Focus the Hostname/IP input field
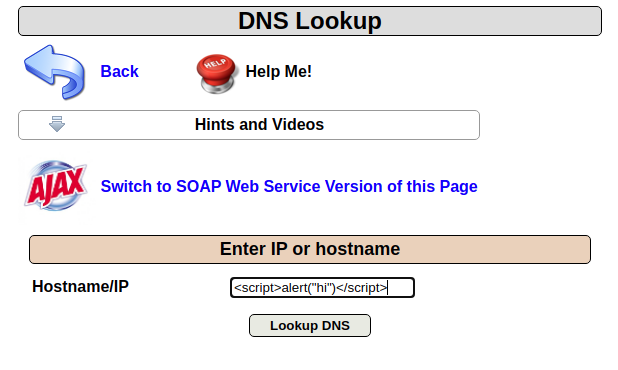 click(x=322, y=288)
